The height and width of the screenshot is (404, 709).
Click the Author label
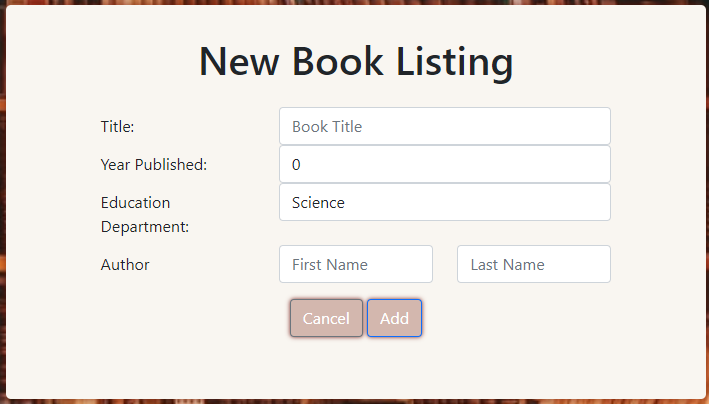click(x=125, y=265)
